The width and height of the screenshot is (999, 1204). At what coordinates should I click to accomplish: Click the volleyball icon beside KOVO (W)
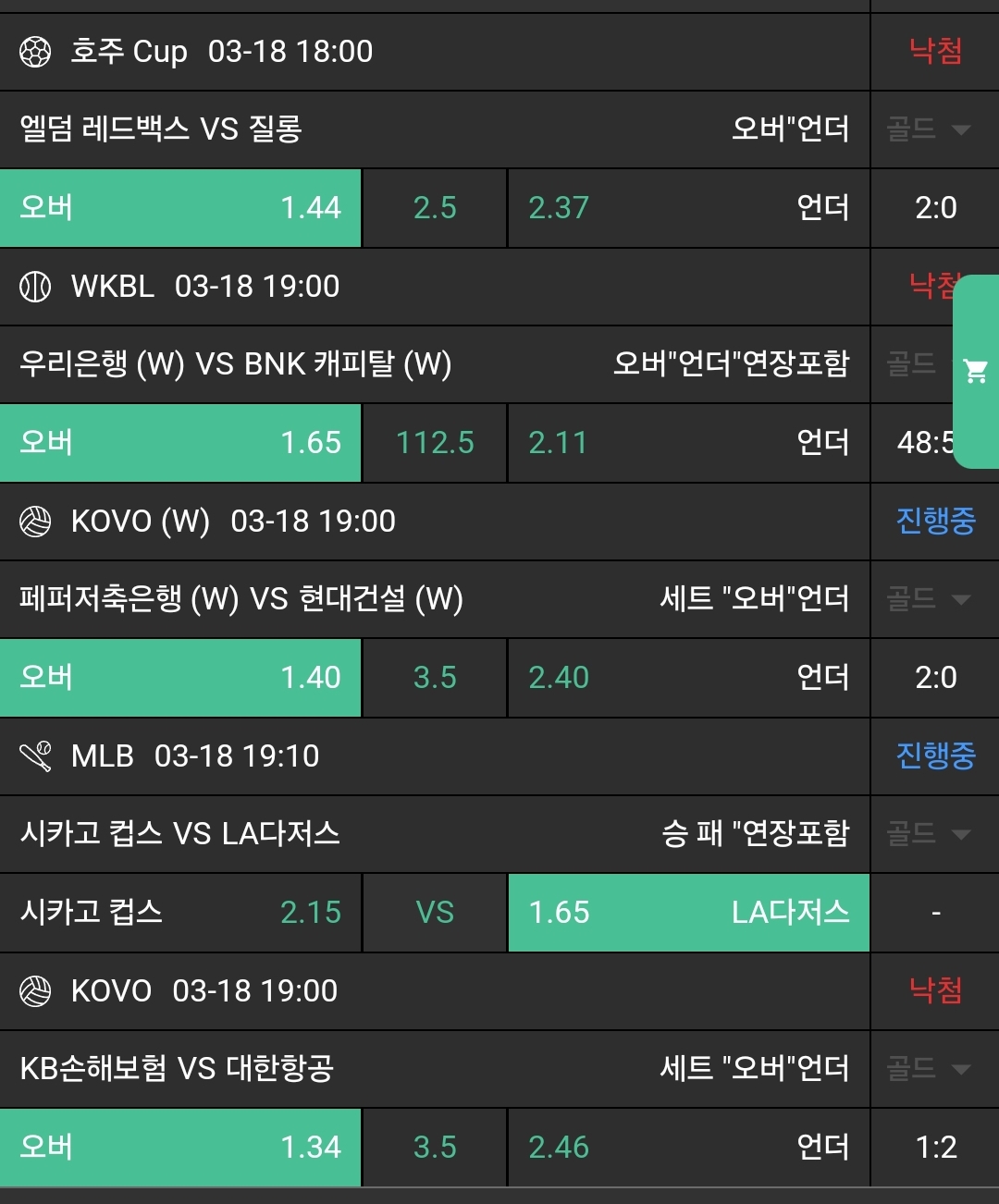(35, 522)
